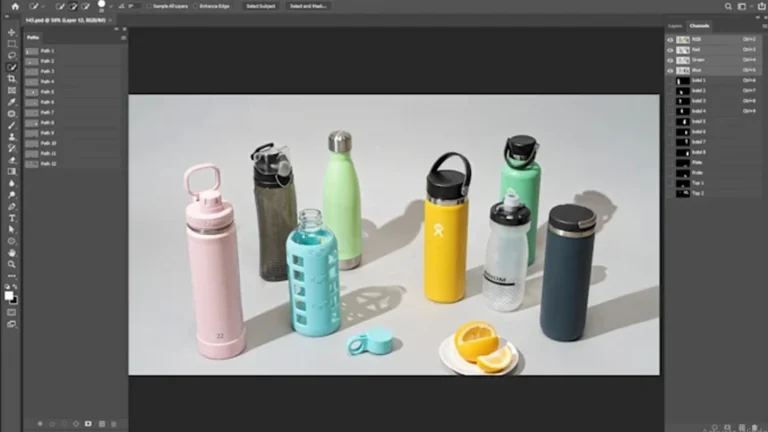Select the Dodge tool

[12, 195]
